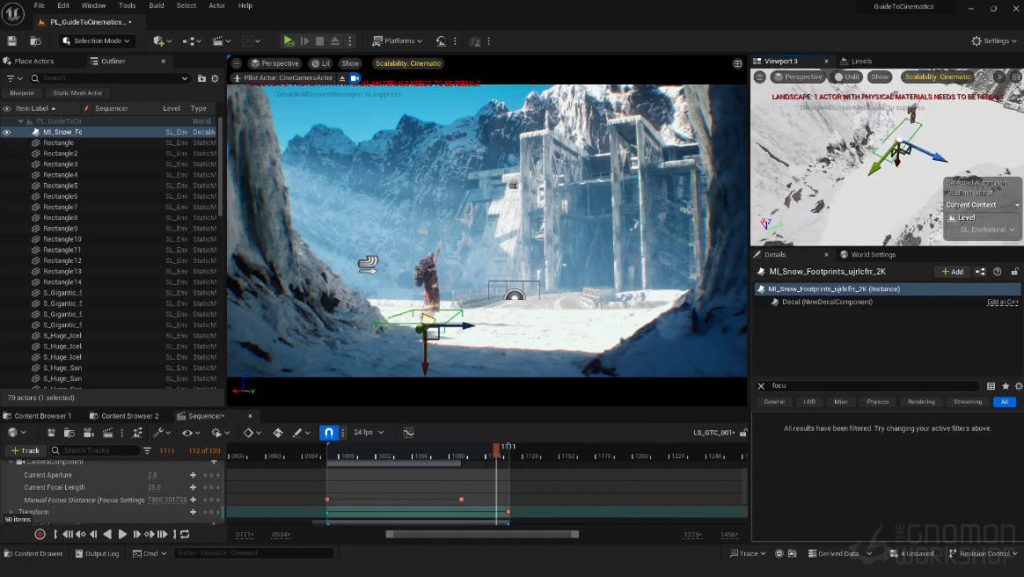Click the Stop simulation icon in the main toolbar
This screenshot has width=1024, height=577.
320,41
